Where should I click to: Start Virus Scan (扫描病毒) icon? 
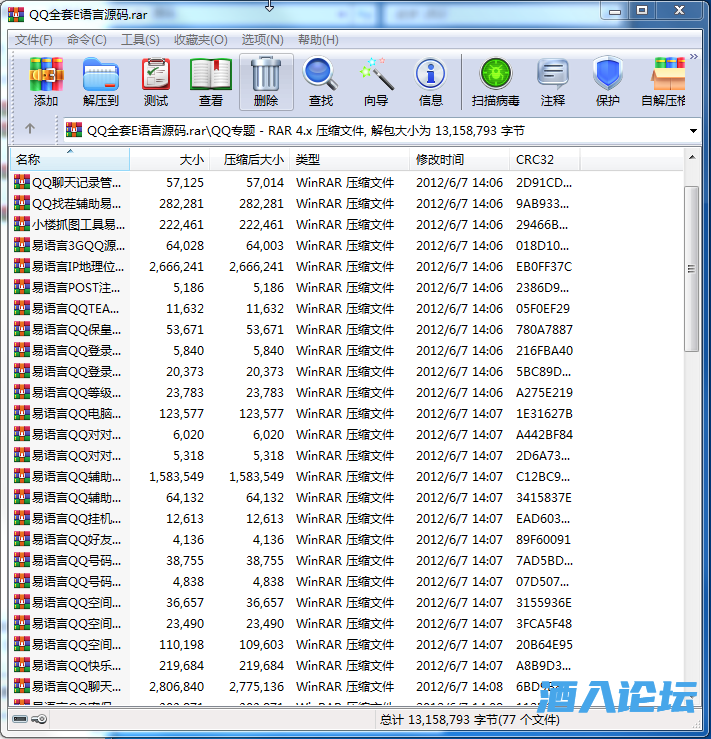click(495, 82)
